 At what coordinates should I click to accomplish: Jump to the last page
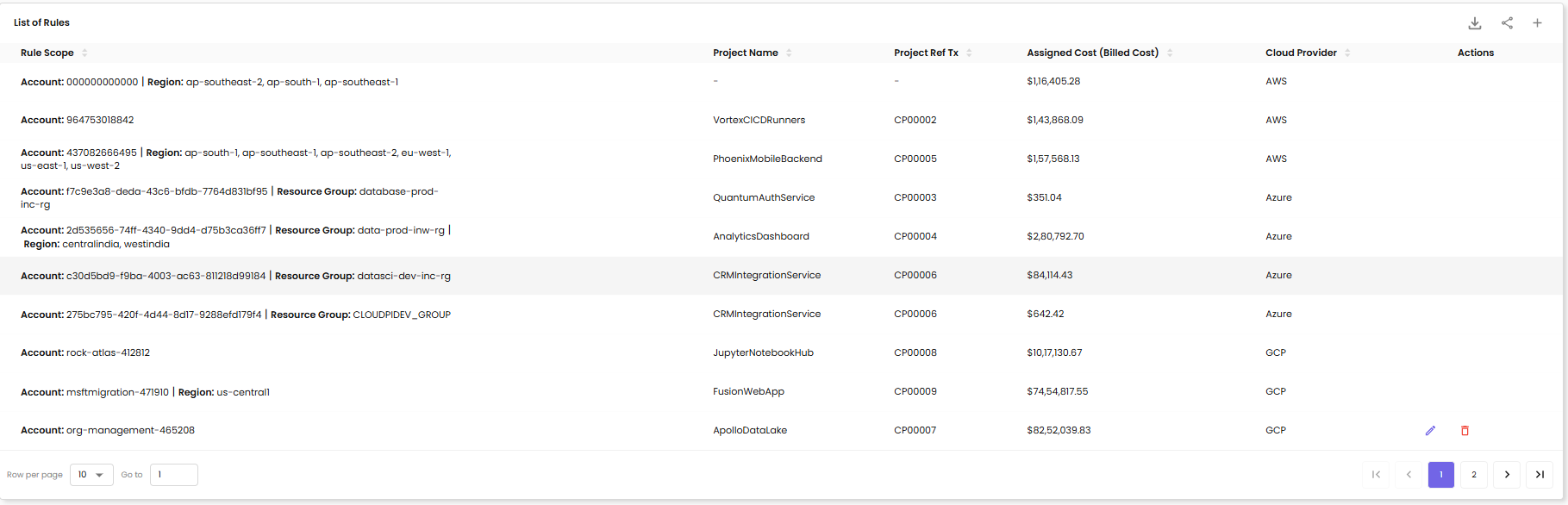(1540, 475)
